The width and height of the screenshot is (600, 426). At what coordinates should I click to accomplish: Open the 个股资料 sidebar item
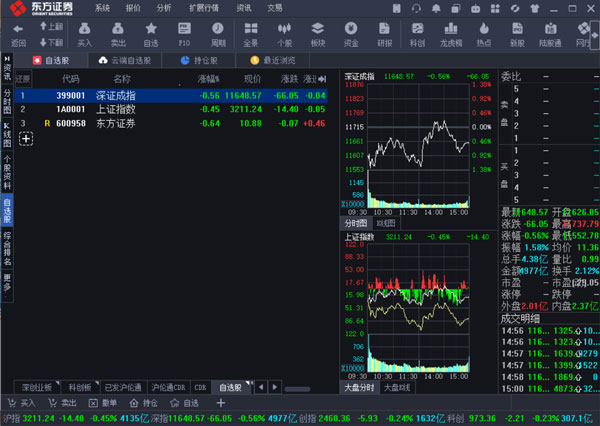click(x=7, y=172)
